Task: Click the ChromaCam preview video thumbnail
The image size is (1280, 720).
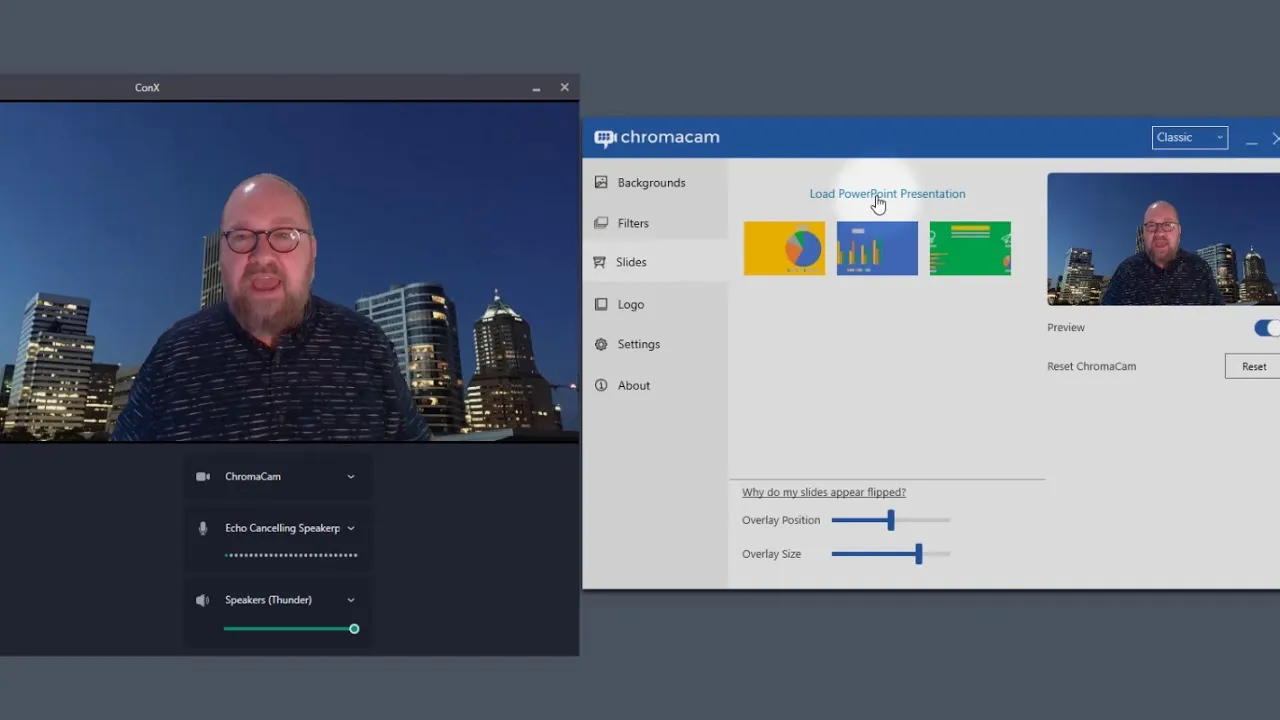Action: tap(1163, 239)
